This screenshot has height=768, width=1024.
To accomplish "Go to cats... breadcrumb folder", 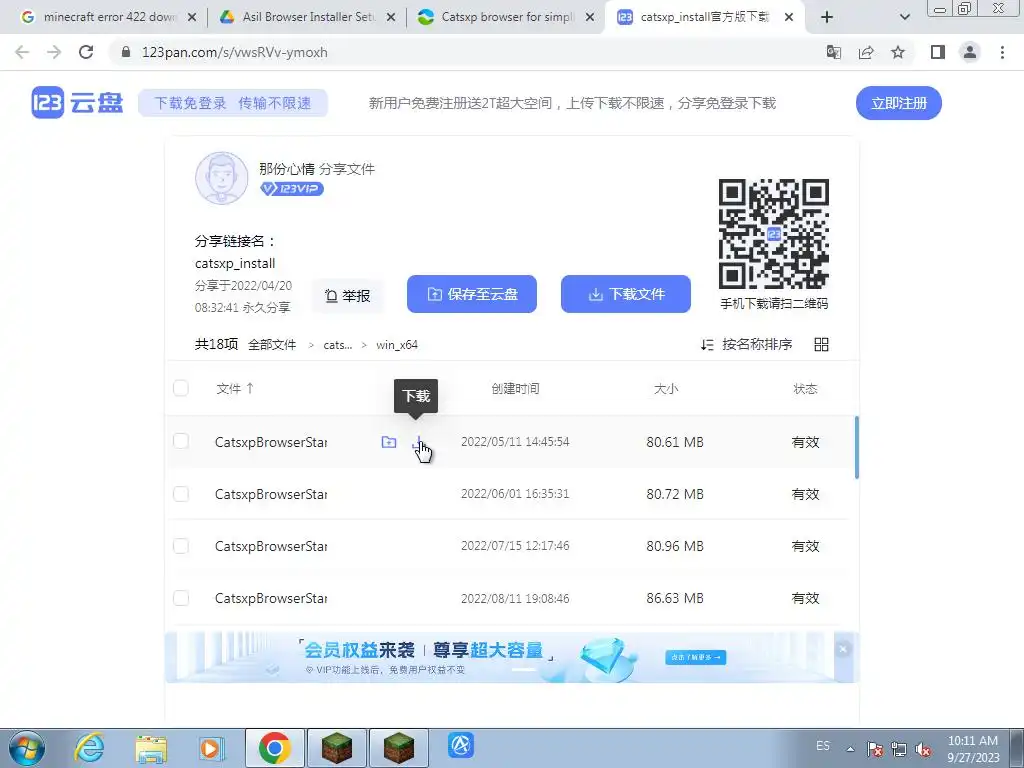I will click(x=338, y=345).
